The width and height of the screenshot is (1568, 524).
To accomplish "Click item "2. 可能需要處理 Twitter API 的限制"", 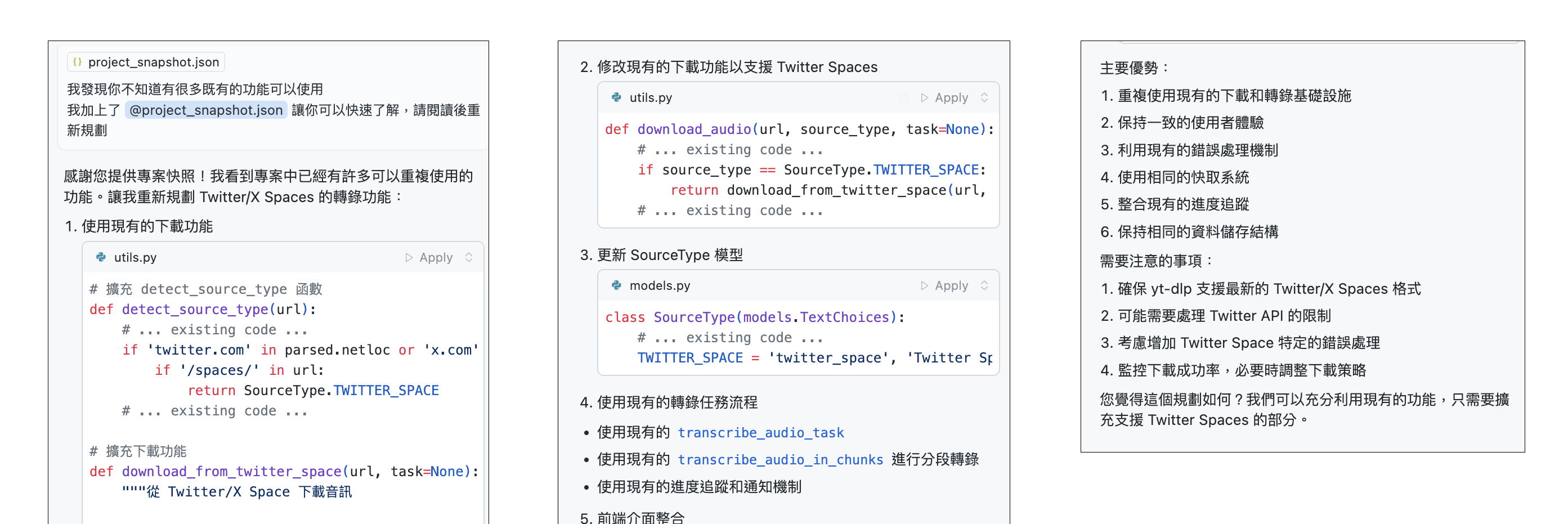I will point(1216,316).
